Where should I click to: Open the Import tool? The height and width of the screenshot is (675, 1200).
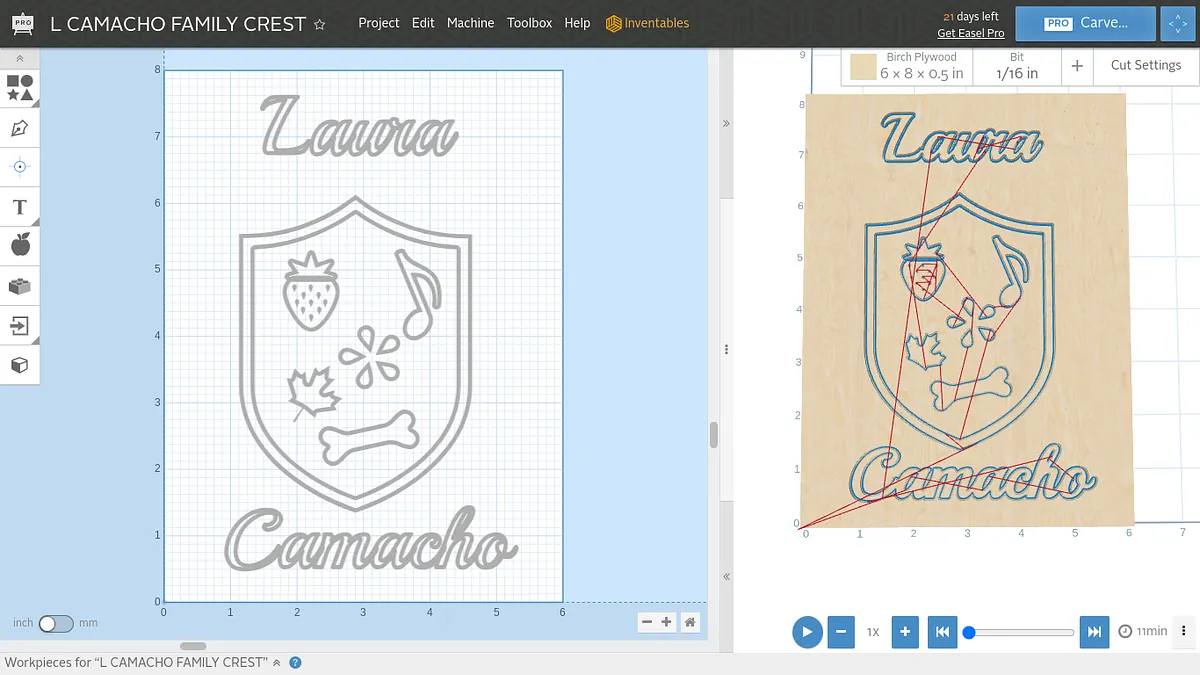click(19, 325)
